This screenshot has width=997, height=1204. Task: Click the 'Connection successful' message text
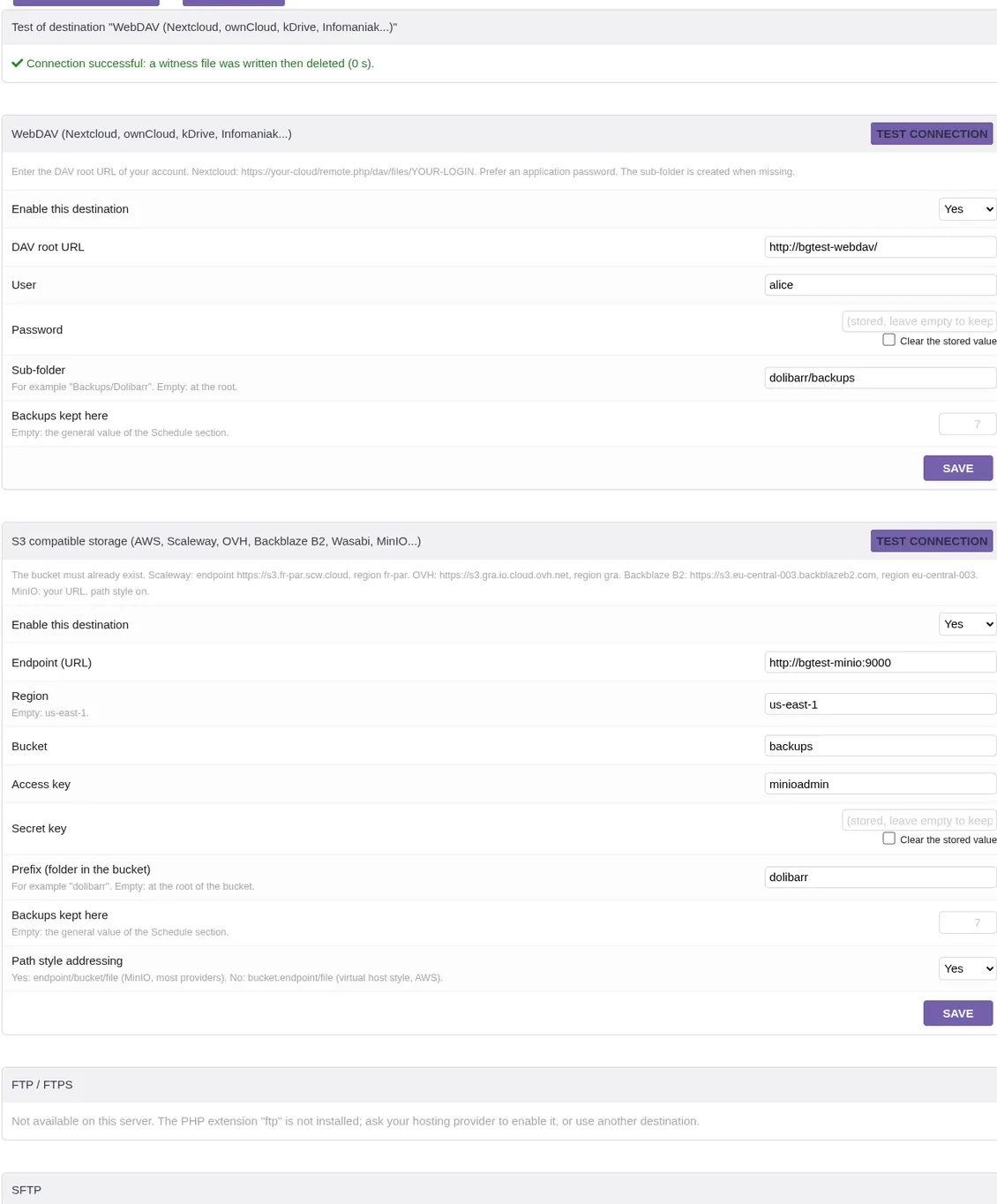(x=200, y=64)
